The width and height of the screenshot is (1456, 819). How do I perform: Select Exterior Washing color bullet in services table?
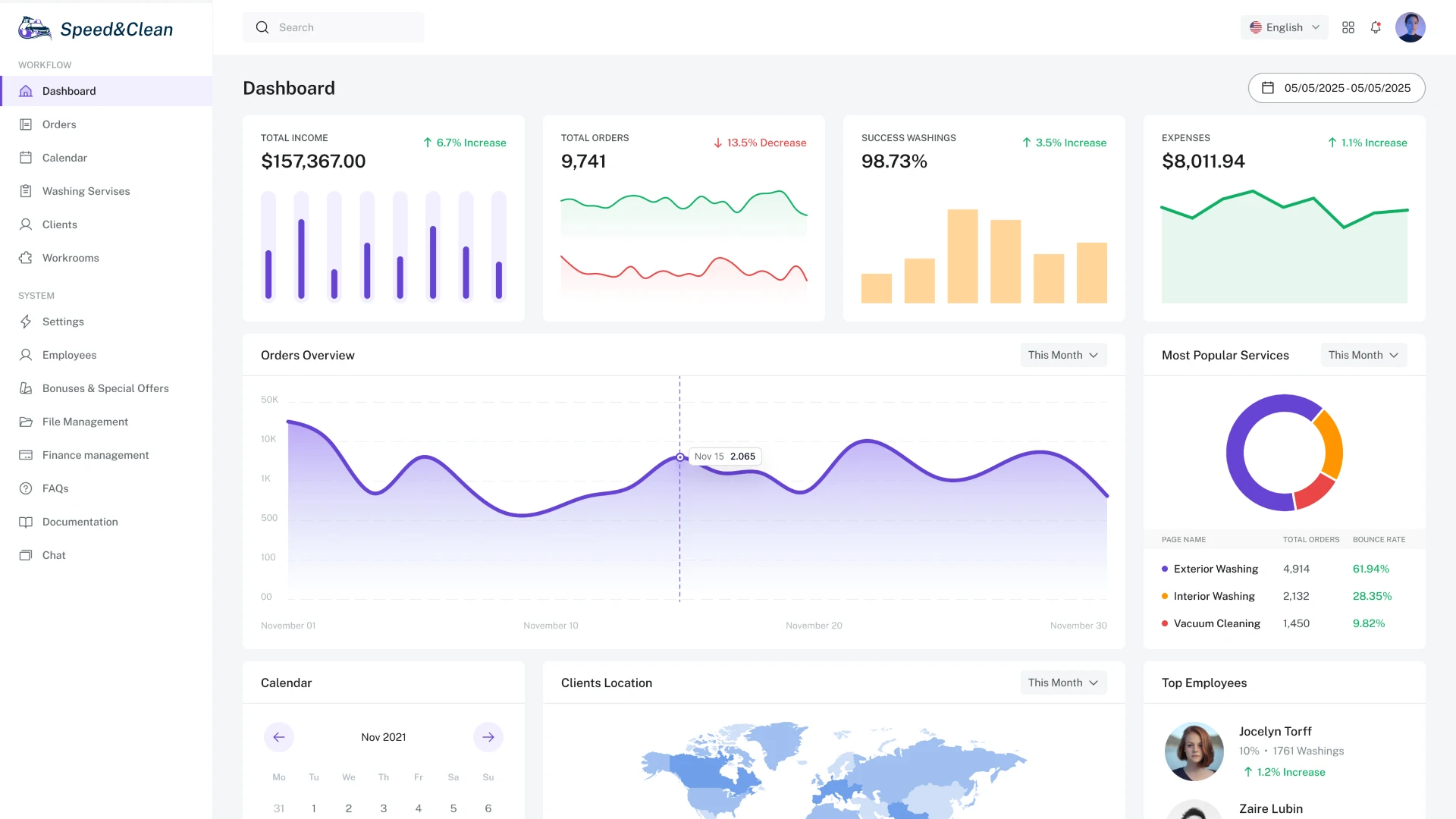coord(1165,569)
